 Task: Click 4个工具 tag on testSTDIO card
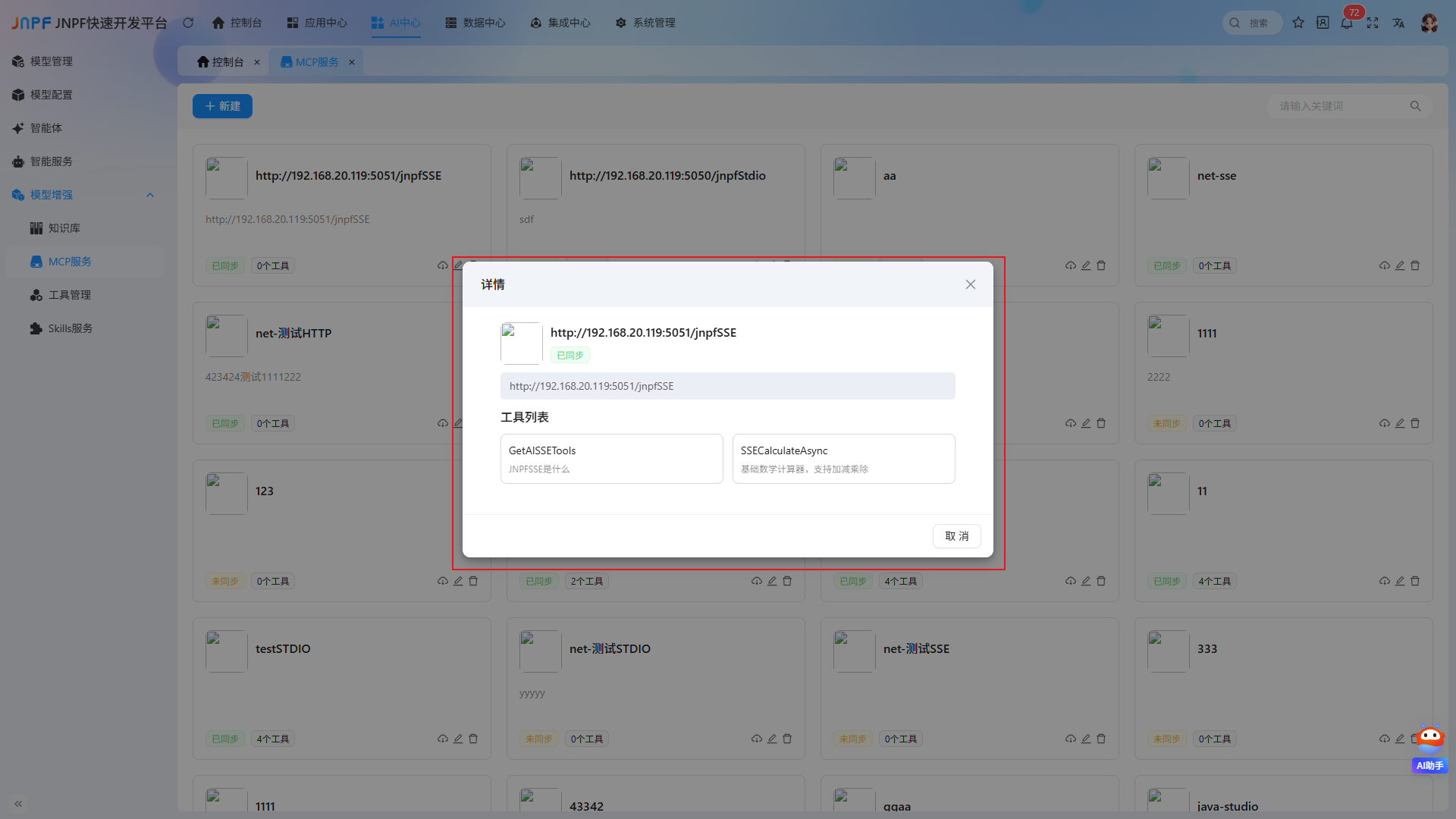[x=273, y=739]
